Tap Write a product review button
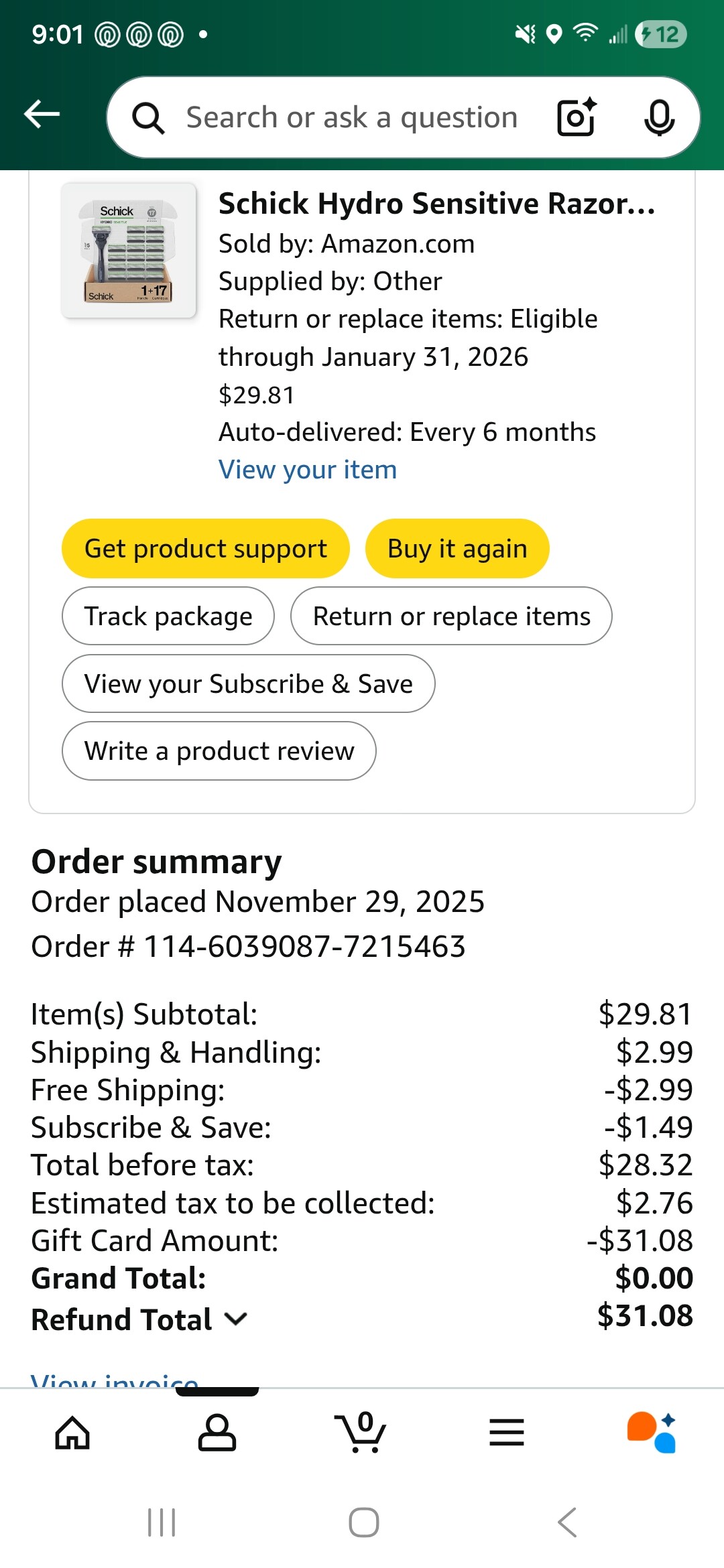This screenshot has width=724, height=1568. (219, 750)
